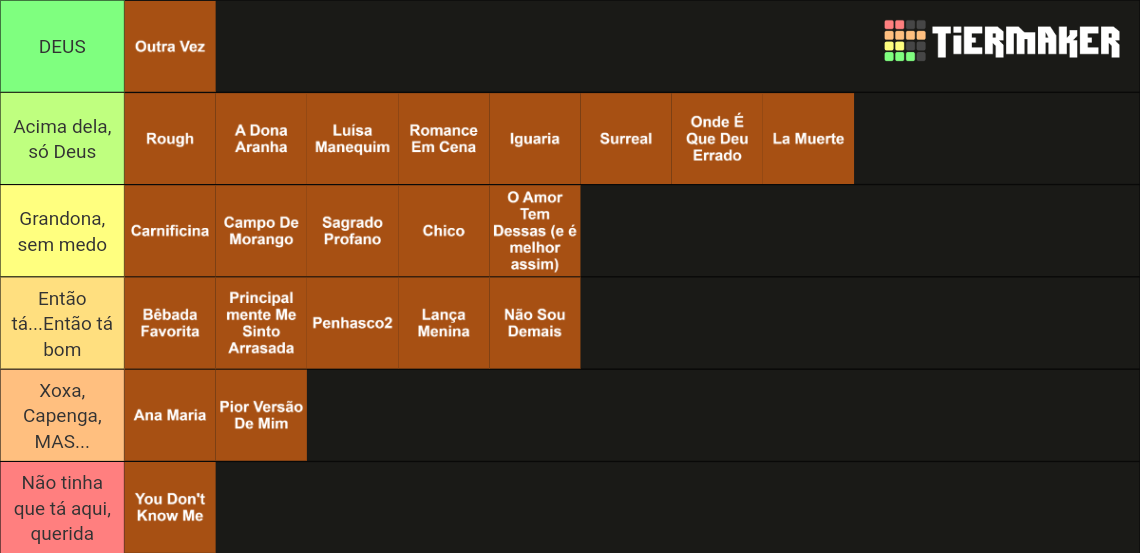Pick the Campo De Morango tile

[x=261, y=231]
